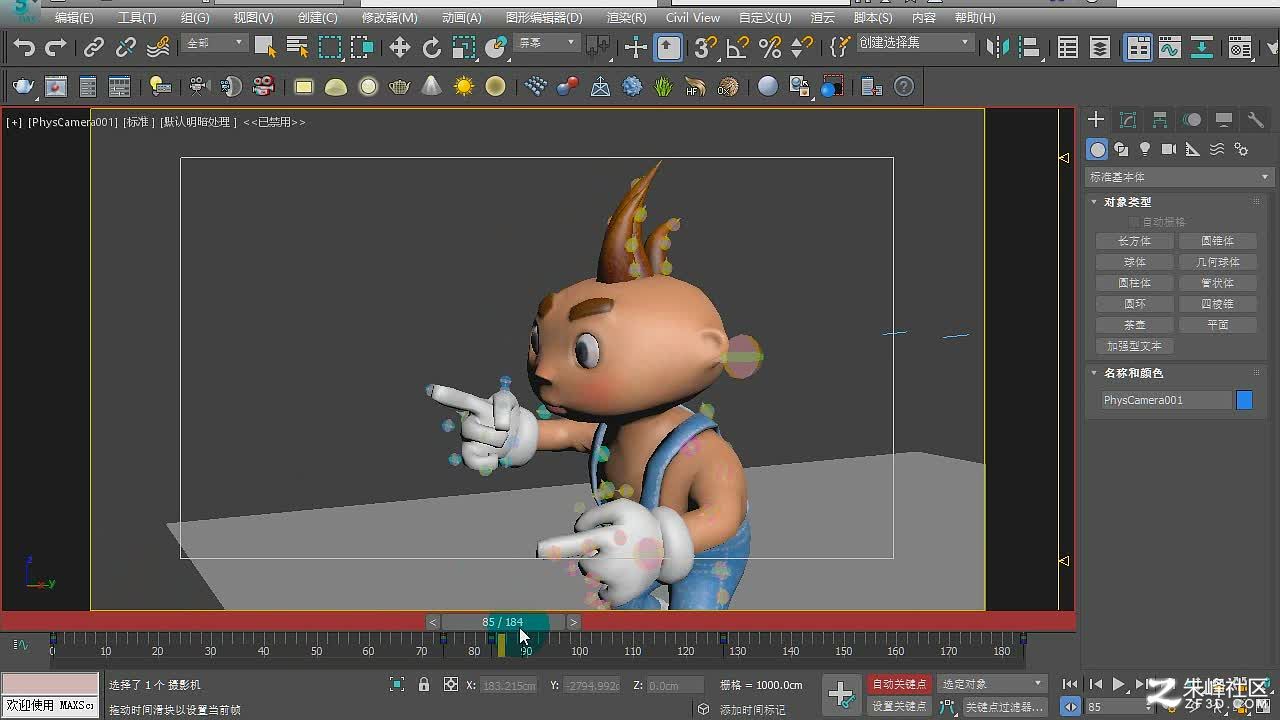Toggle the 3D Snaps button
The width and height of the screenshot is (1280, 720).
(x=706, y=47)
